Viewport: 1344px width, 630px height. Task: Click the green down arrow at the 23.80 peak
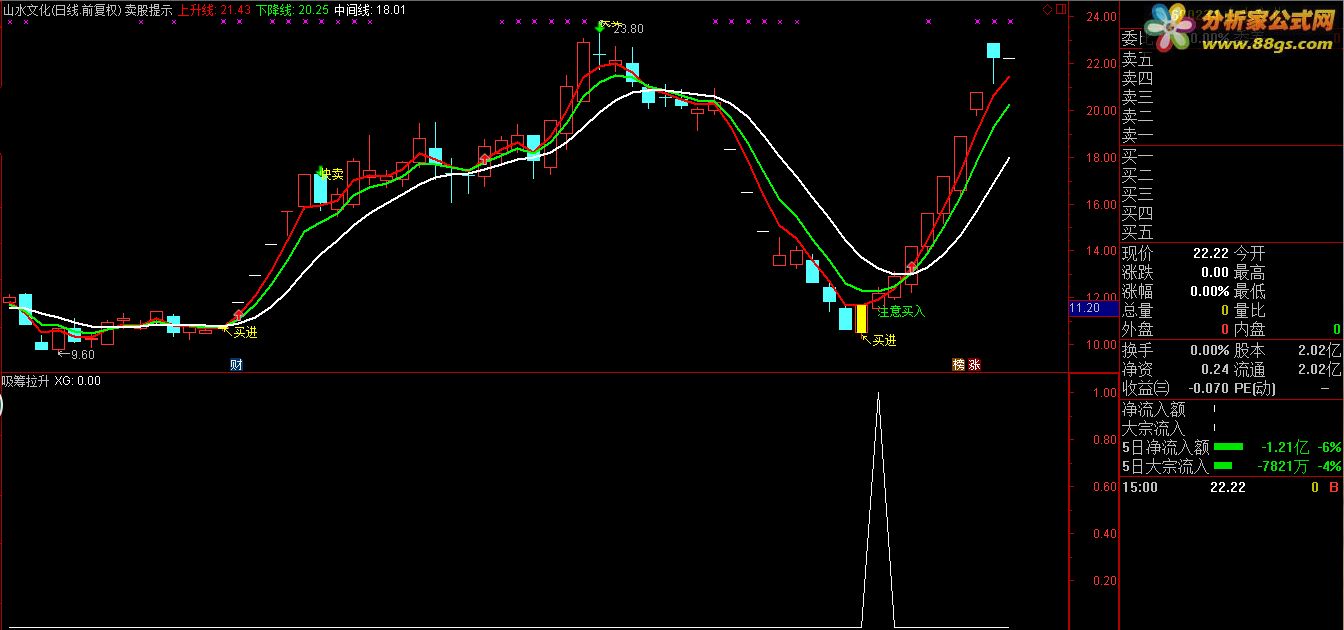point(599,26)
